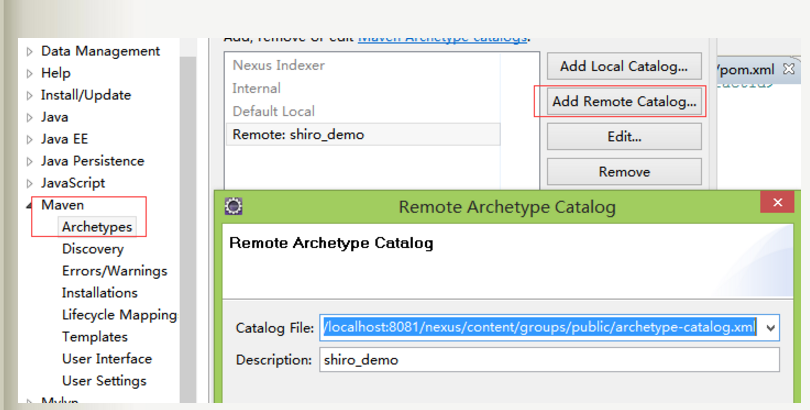Open Maven Installations page

pyautogui.click(x=100, y=293)
